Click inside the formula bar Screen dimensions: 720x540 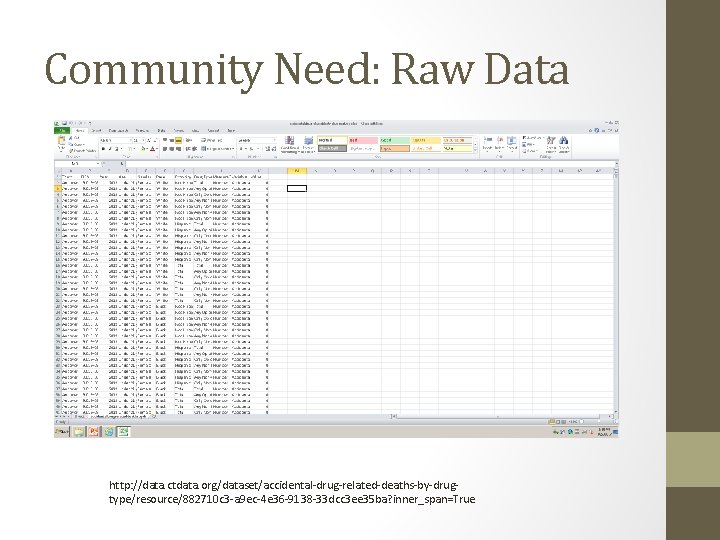coord(370,163)
